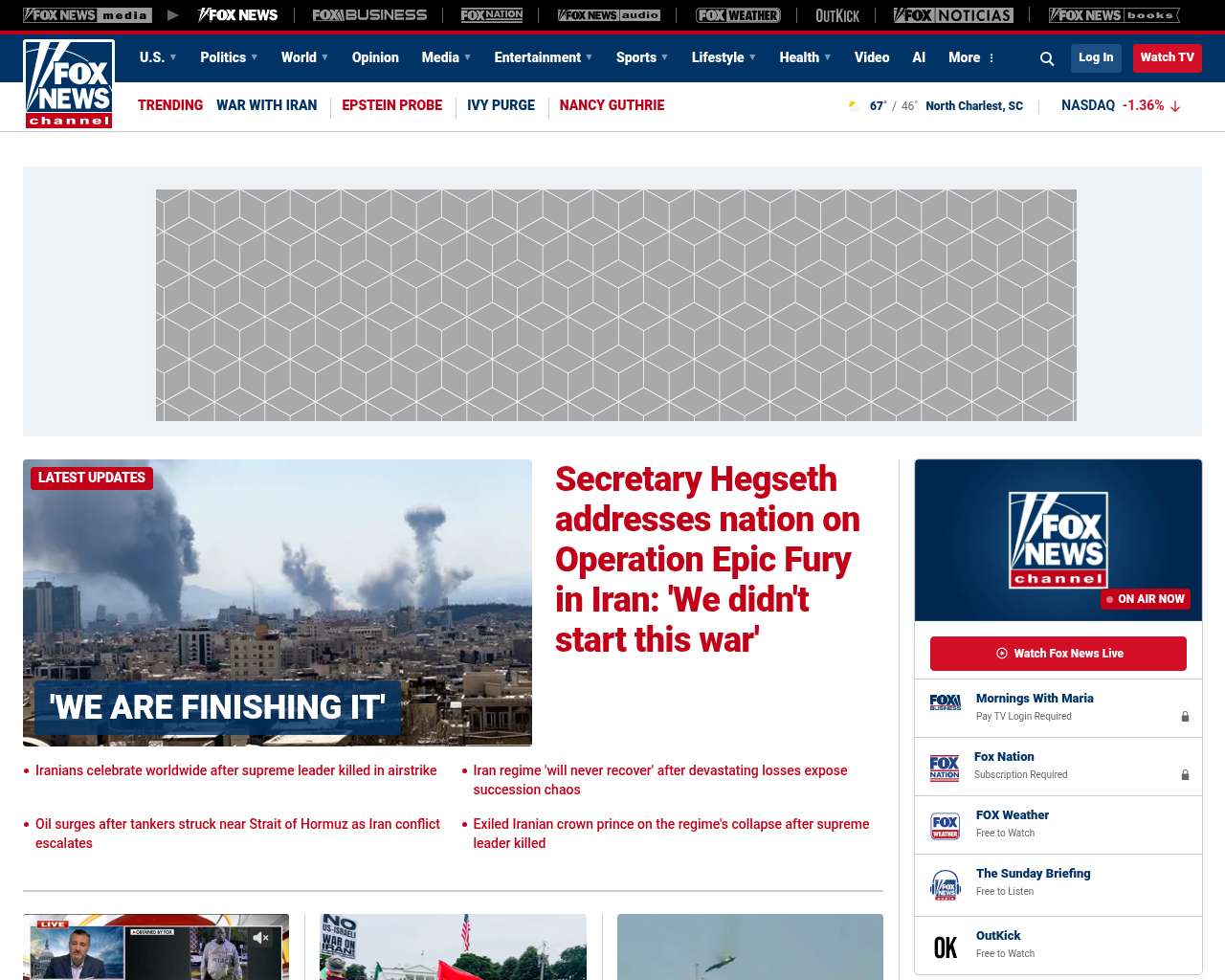Select trending topic Epstein Probe

pyautogui.click(x=391, y=105)
